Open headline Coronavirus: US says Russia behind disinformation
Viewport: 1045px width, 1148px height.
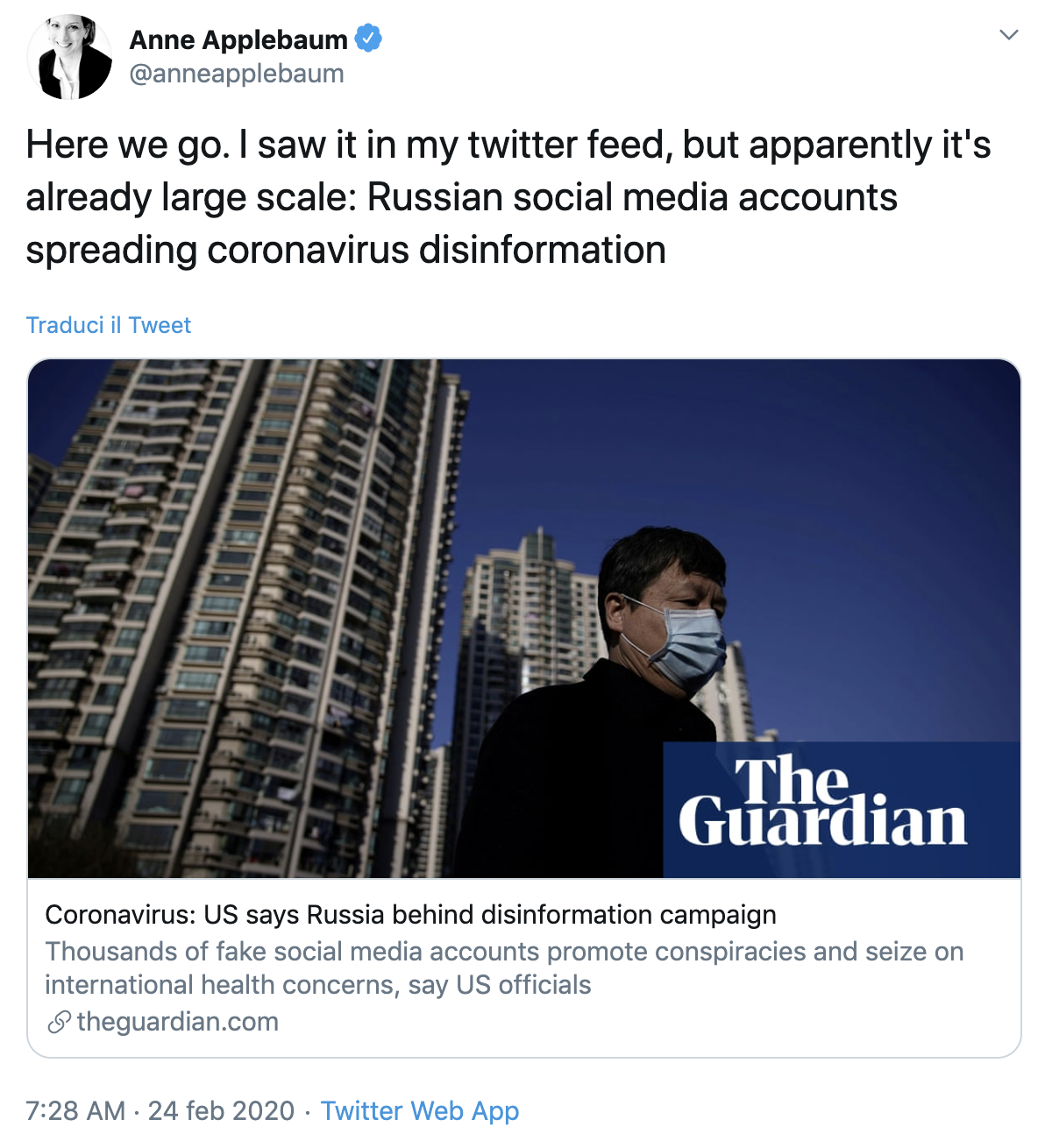[x=410, y=915]
